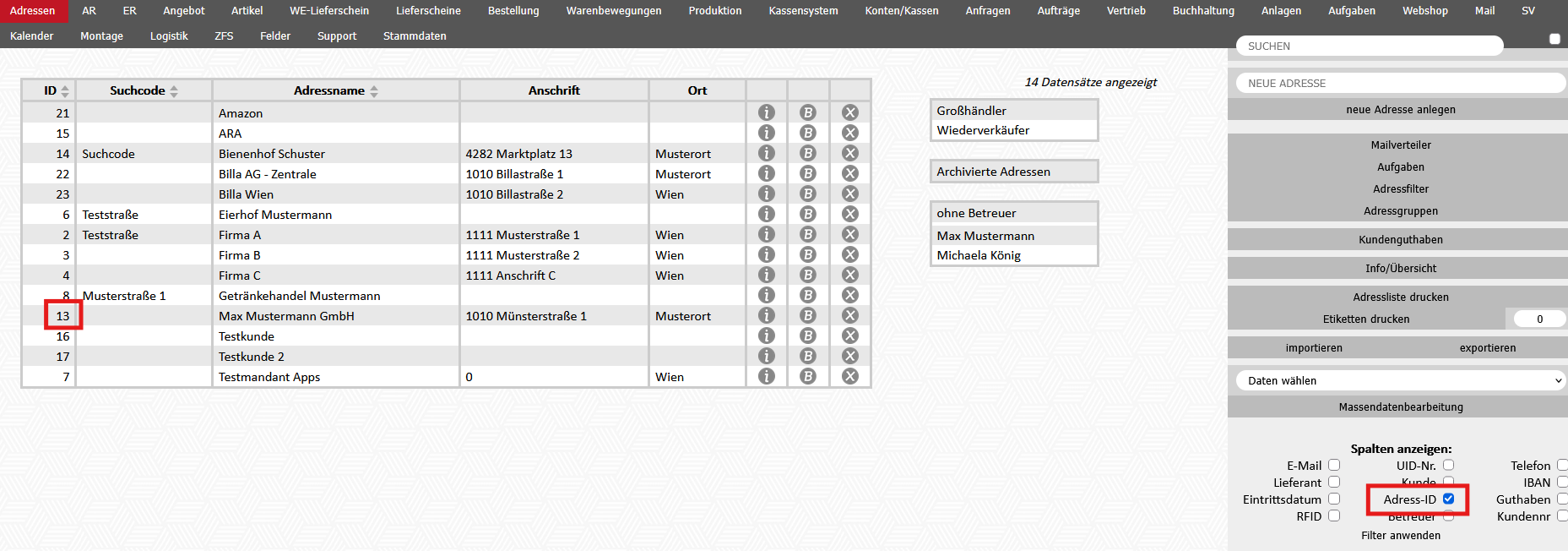Sort by Suchcode column arrows

point(174,91)
